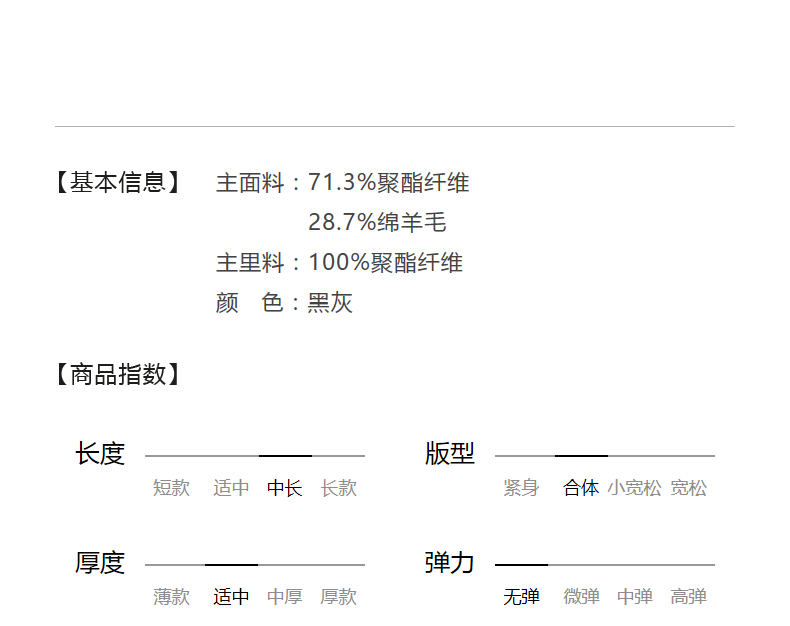The image size is (790, 626).
Task: Click the 中长 length option
Action: pos(285,488)
